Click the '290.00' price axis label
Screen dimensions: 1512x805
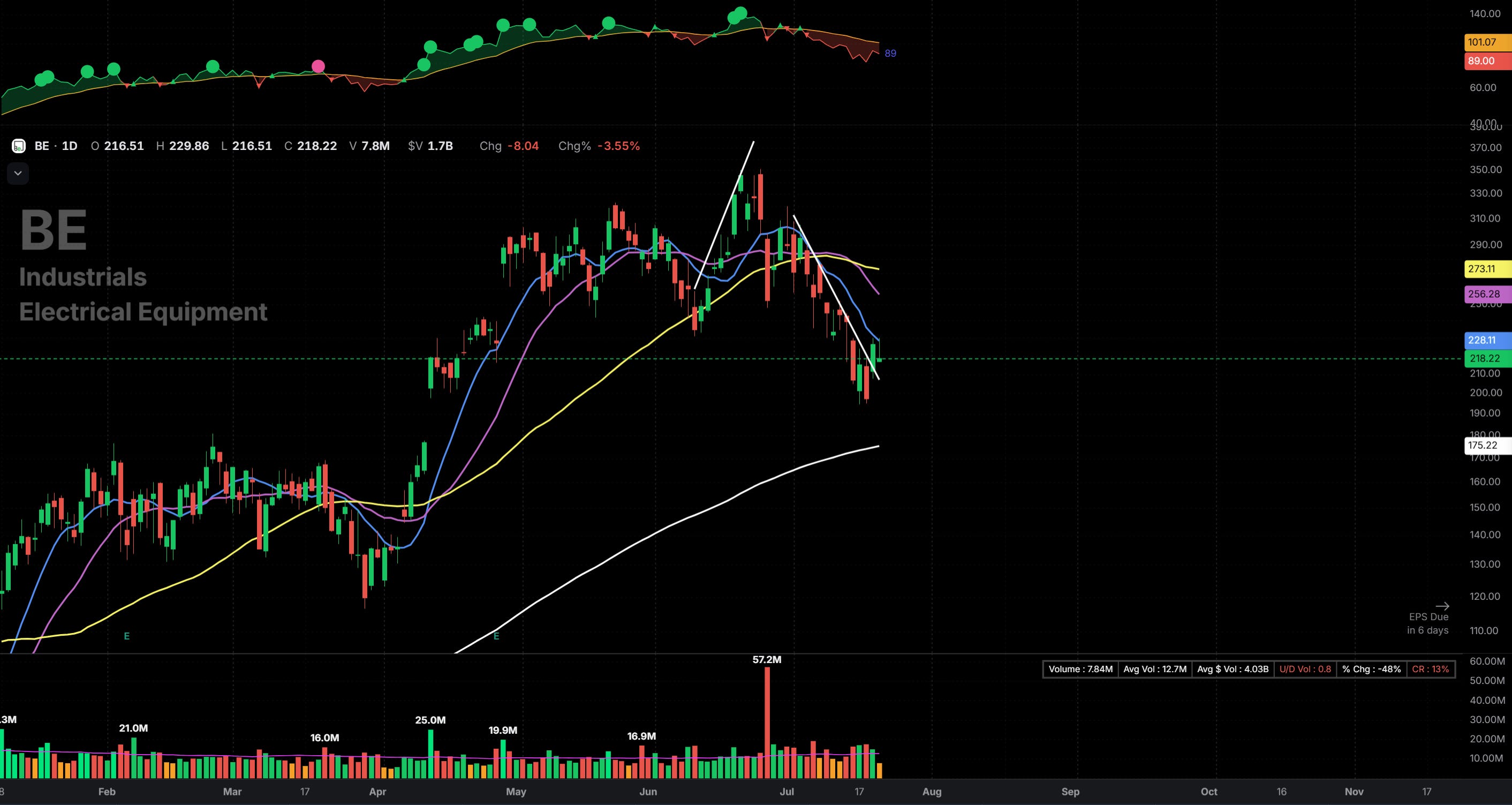(1486, 245)
